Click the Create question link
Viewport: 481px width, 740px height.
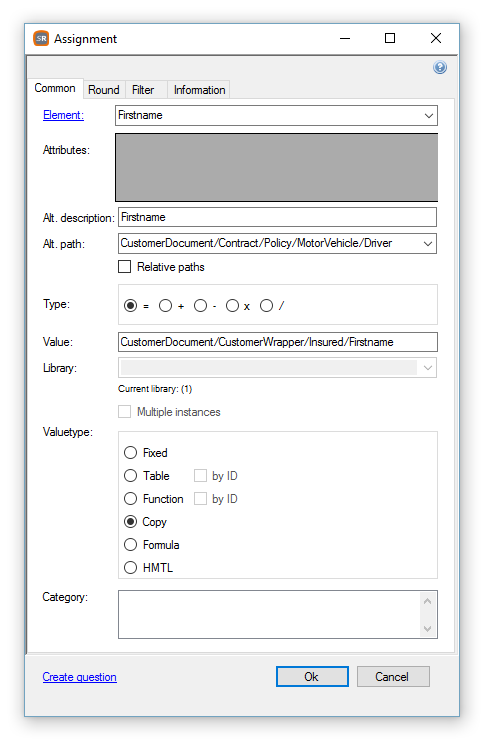[x=79, y=677]
